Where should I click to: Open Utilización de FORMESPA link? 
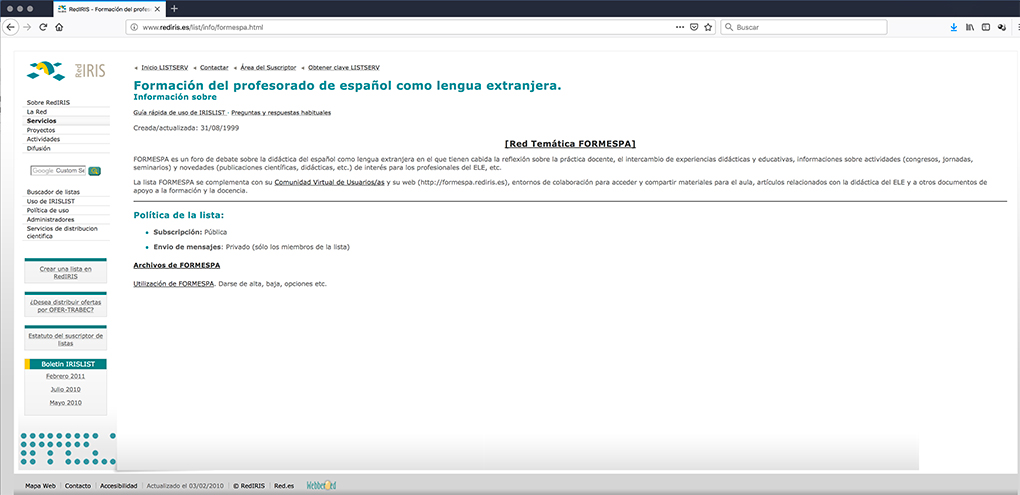pyautogui.click(x=174, y=284)
